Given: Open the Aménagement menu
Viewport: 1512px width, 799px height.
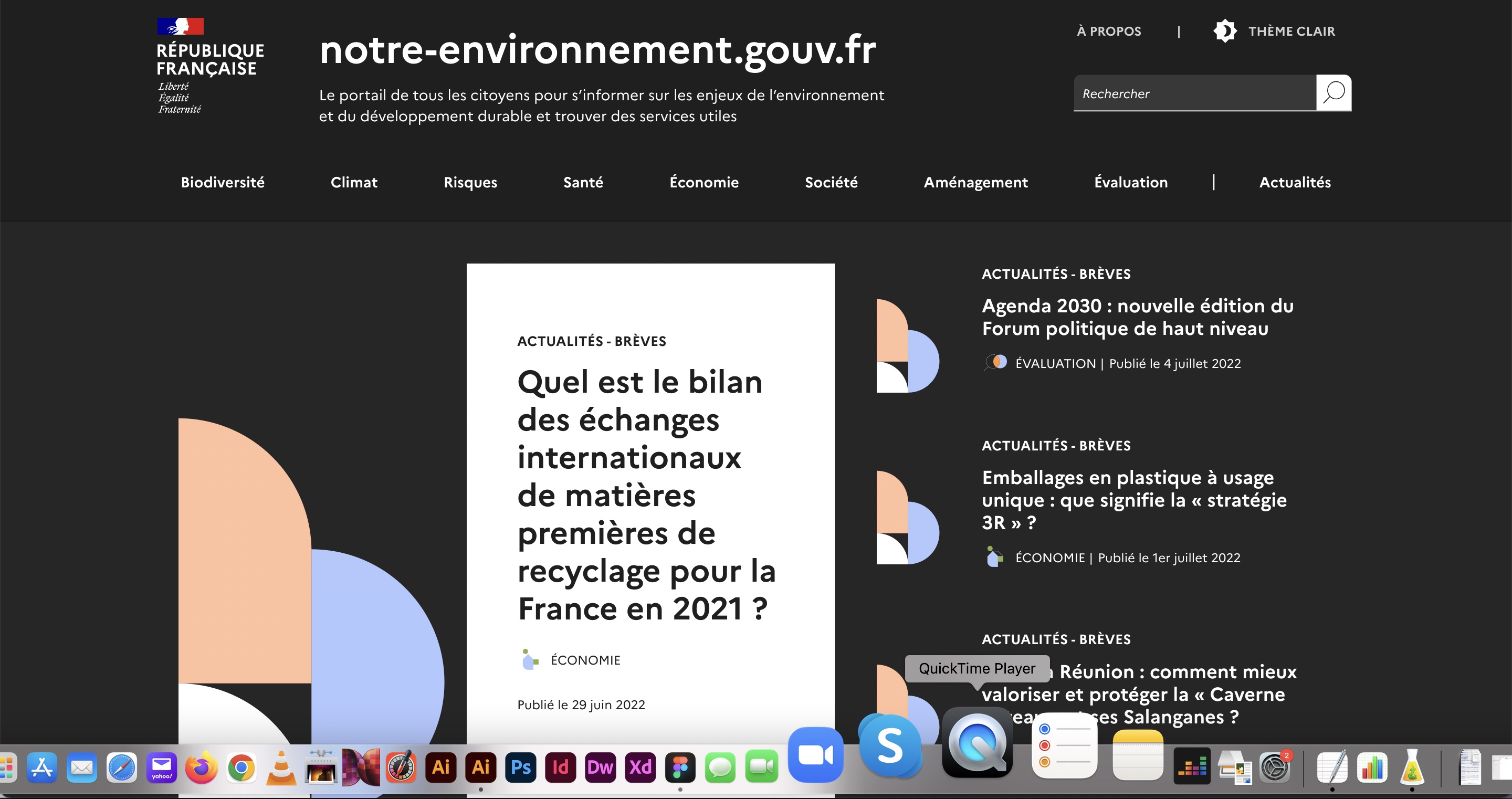Looking at the screenshot, I should tap(975, 182).
